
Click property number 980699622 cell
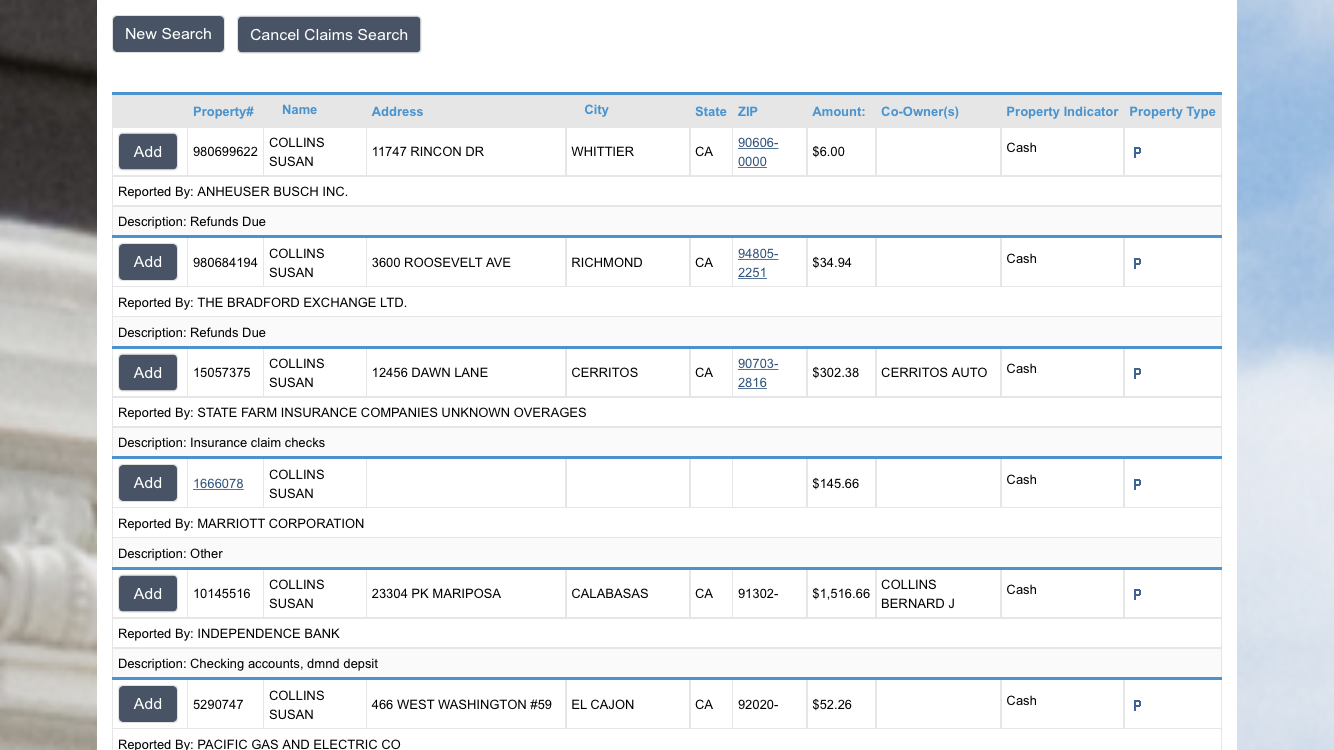pyautogui.click(x=225, y=152)
